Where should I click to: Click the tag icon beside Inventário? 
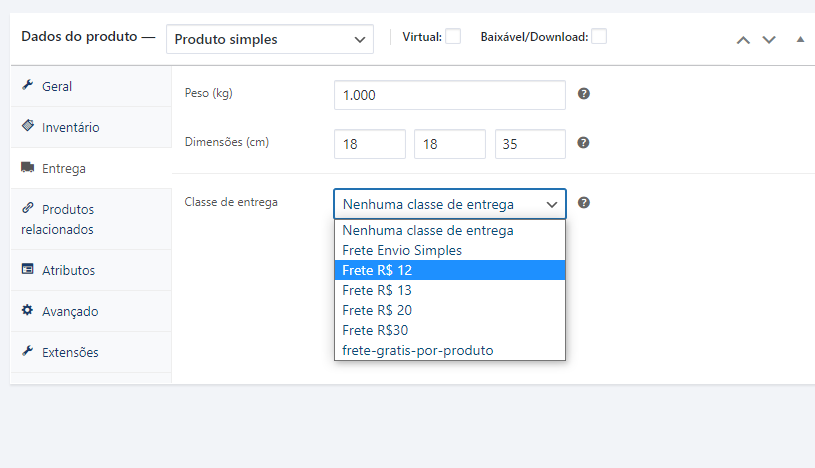28,126
